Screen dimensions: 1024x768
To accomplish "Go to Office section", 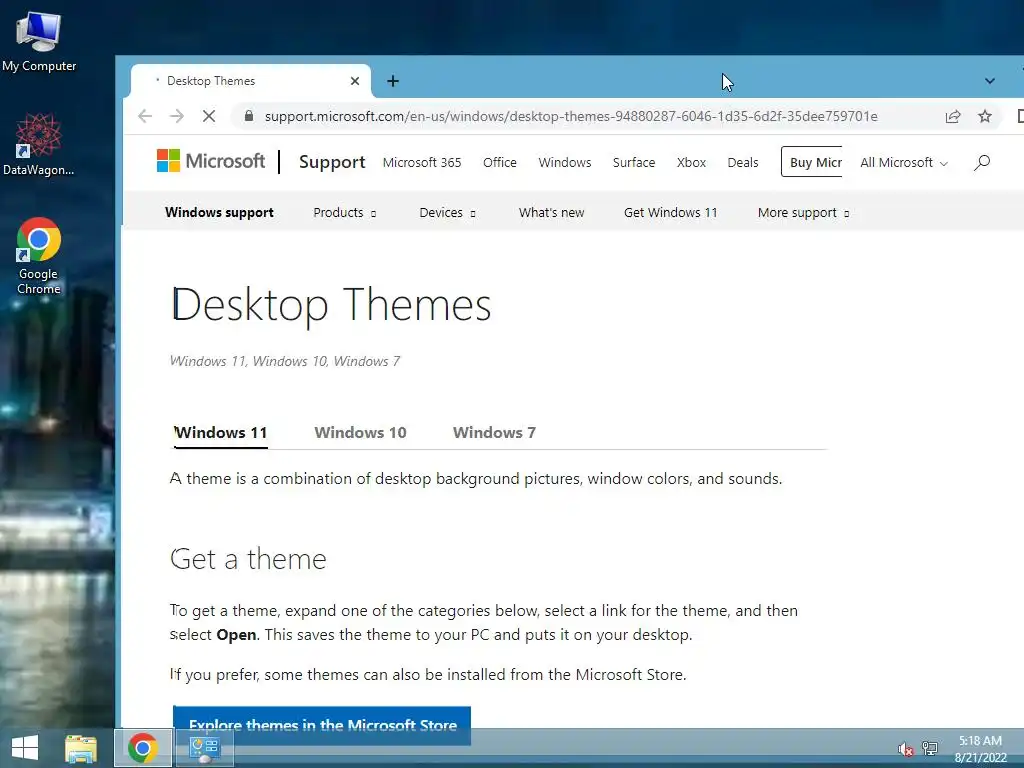I will [500, 163].
